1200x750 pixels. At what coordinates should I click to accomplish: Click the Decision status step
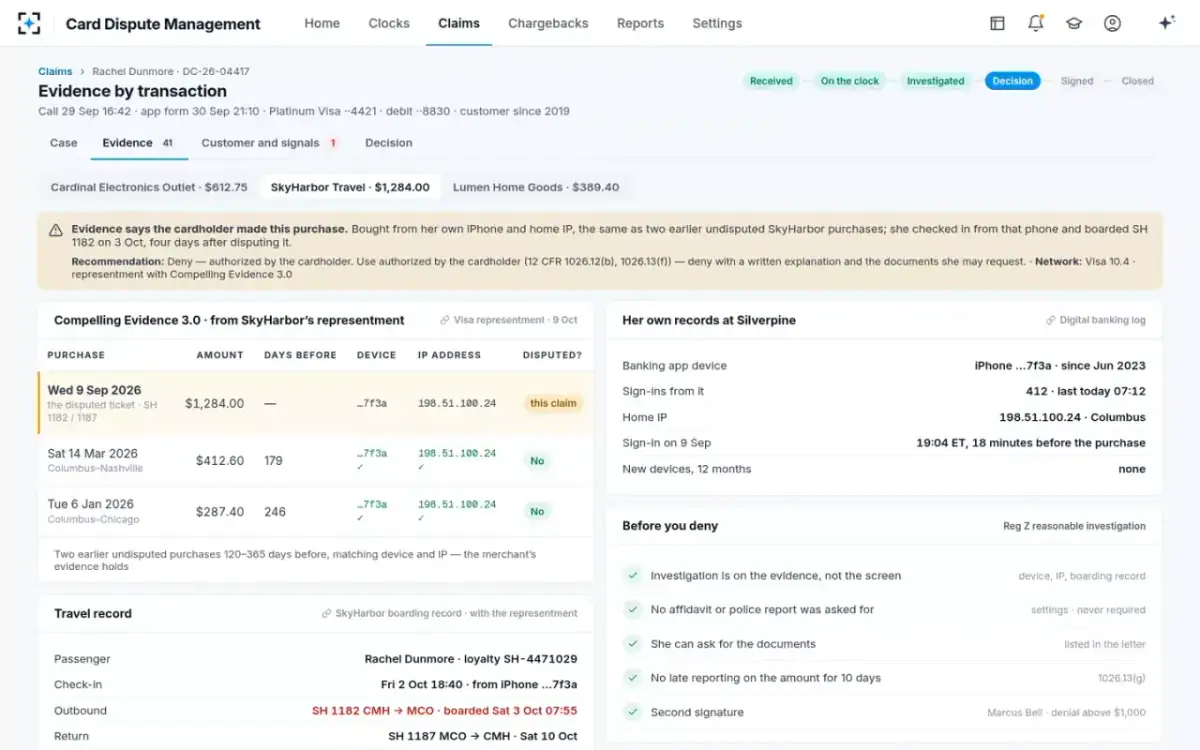click(x=1012, y=81)
